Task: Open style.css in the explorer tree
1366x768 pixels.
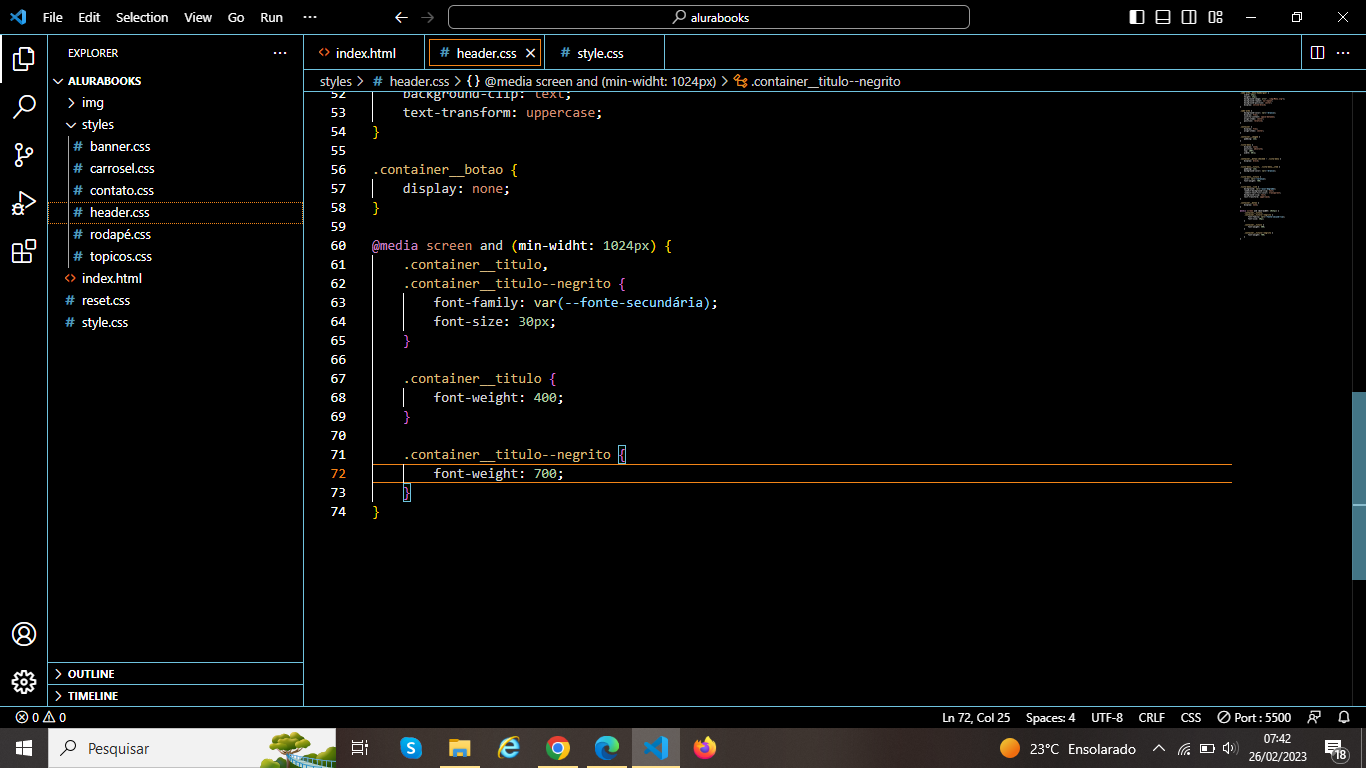Action: (175, 322)
